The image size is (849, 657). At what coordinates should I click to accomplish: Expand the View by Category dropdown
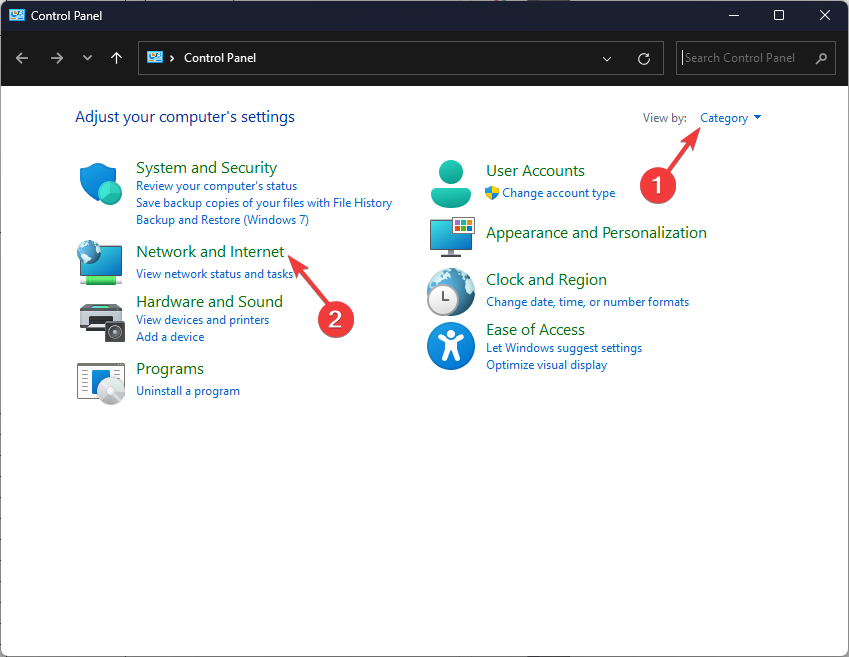pyautogui.click(x=730, y=118)
